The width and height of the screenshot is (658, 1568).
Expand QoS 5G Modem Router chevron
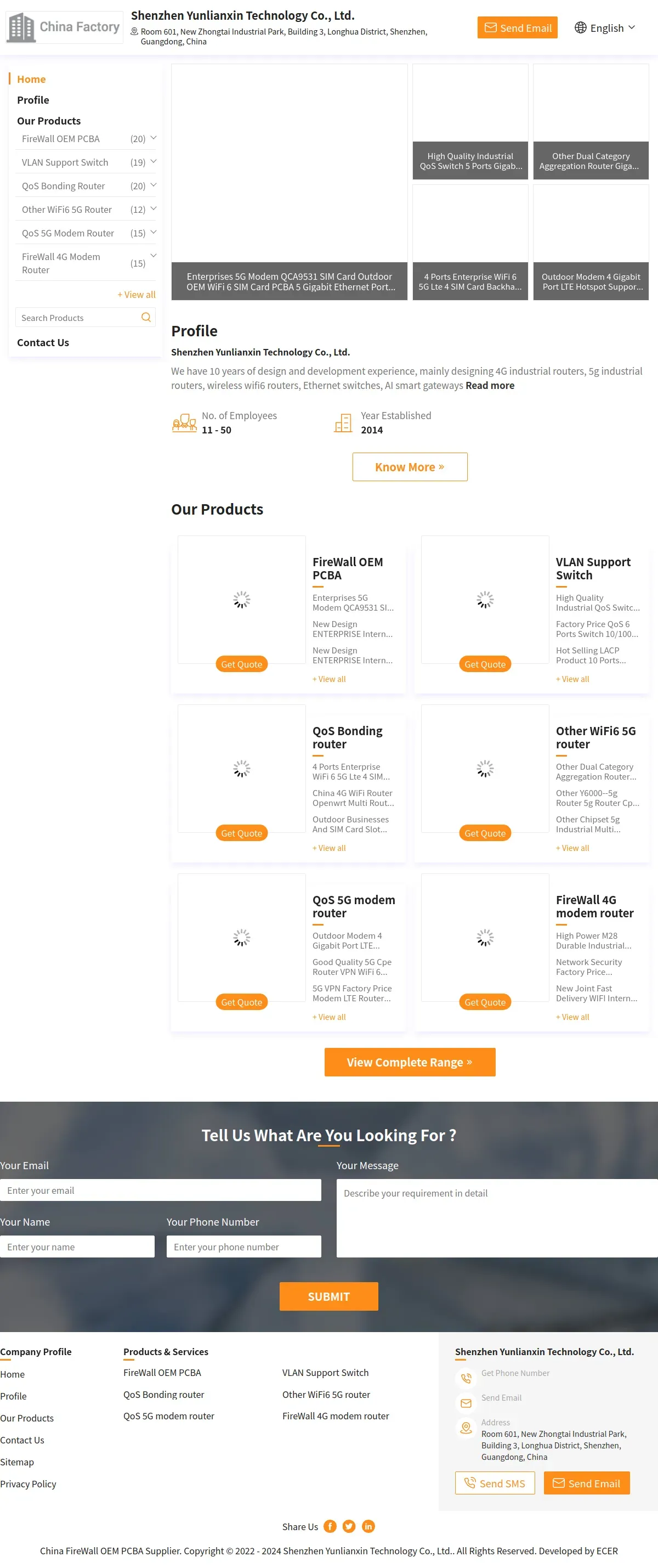click(153, 232)
